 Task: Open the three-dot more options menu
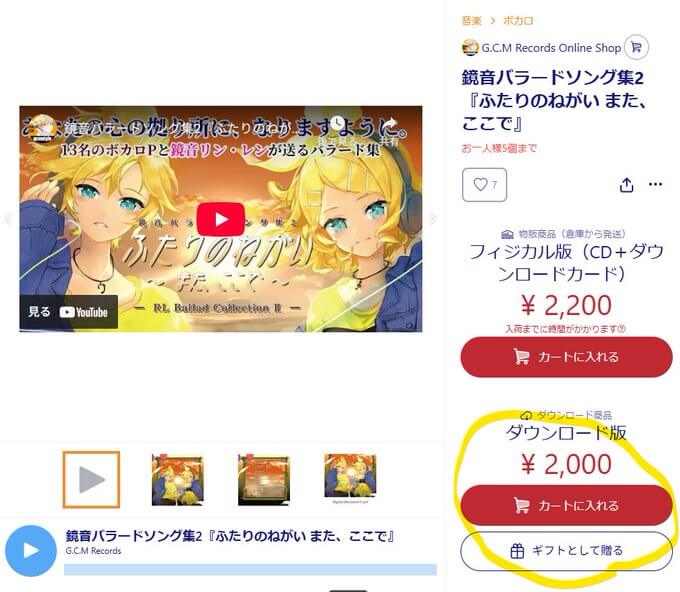pyautogui.click(x=655, y=184)
